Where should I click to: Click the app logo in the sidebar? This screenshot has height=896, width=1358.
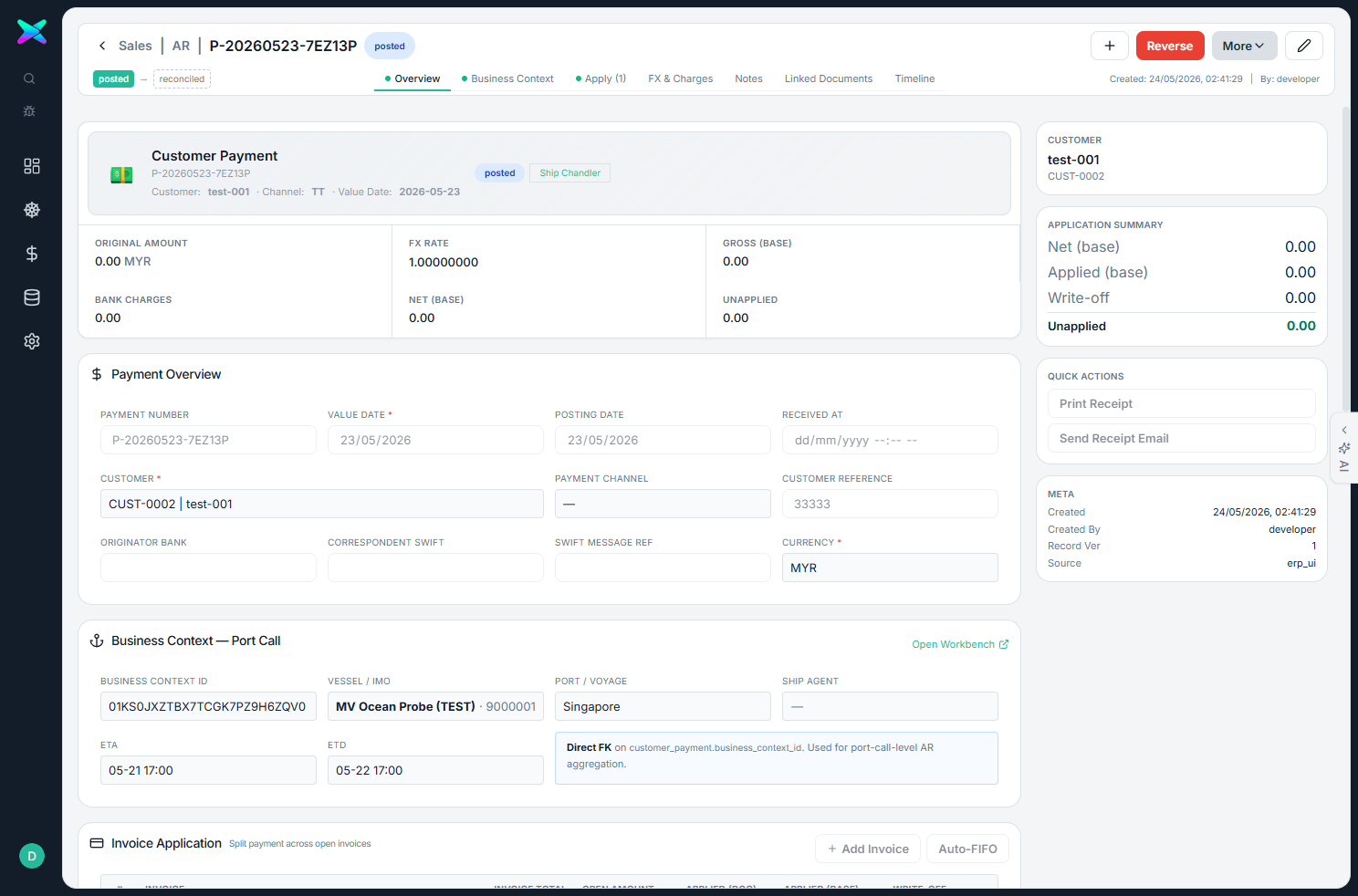32,32
